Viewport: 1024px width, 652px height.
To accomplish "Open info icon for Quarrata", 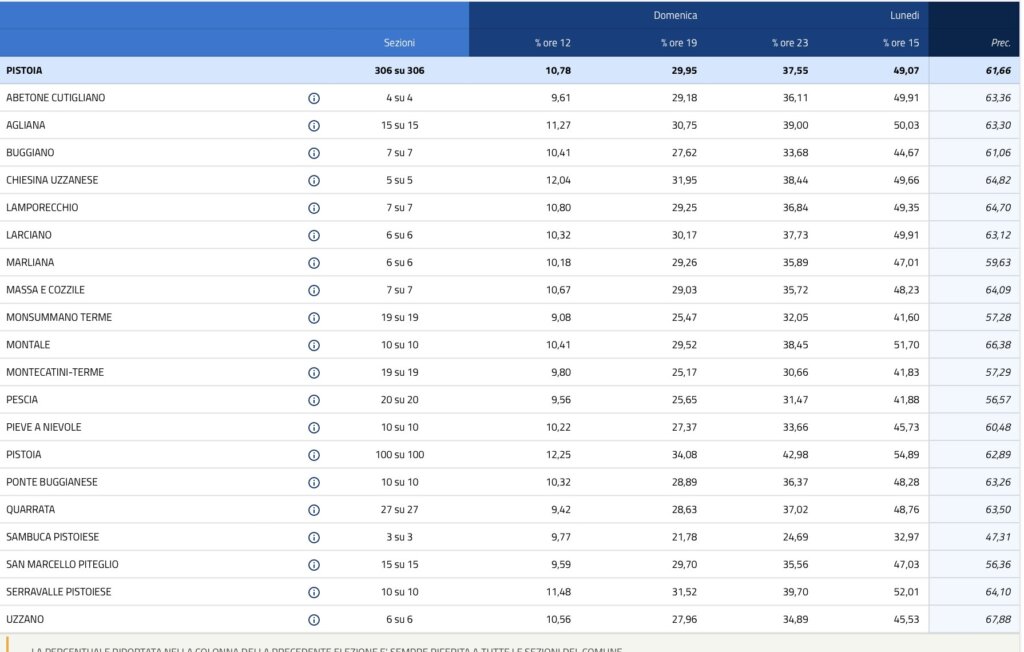I will [x=313, y=509].
